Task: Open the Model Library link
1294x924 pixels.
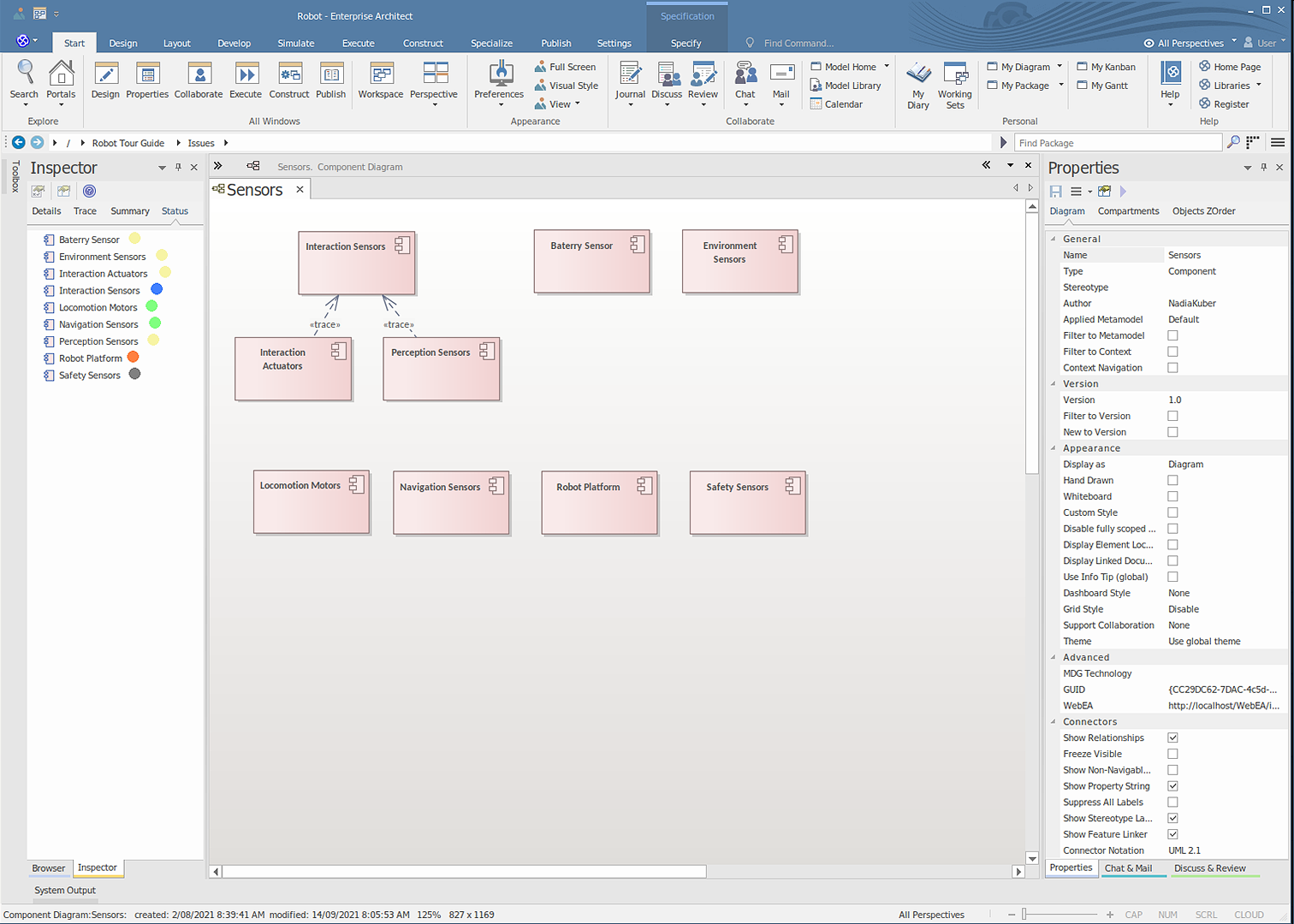Action: (x=852, y=86)
